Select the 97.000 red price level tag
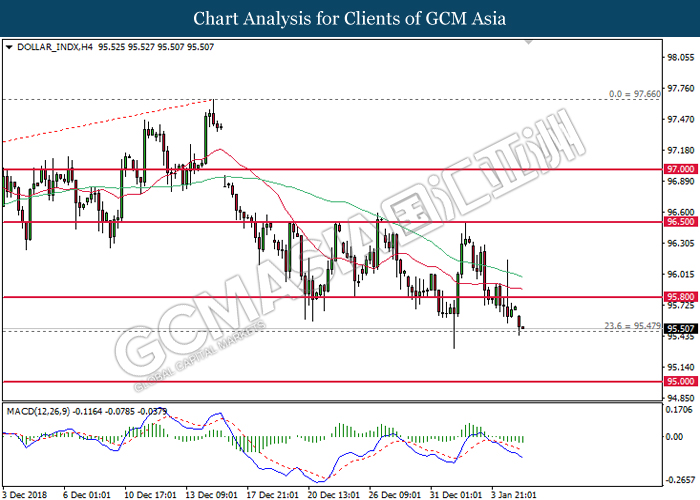This screenshot has height=500, width=700. pos(680,169)
